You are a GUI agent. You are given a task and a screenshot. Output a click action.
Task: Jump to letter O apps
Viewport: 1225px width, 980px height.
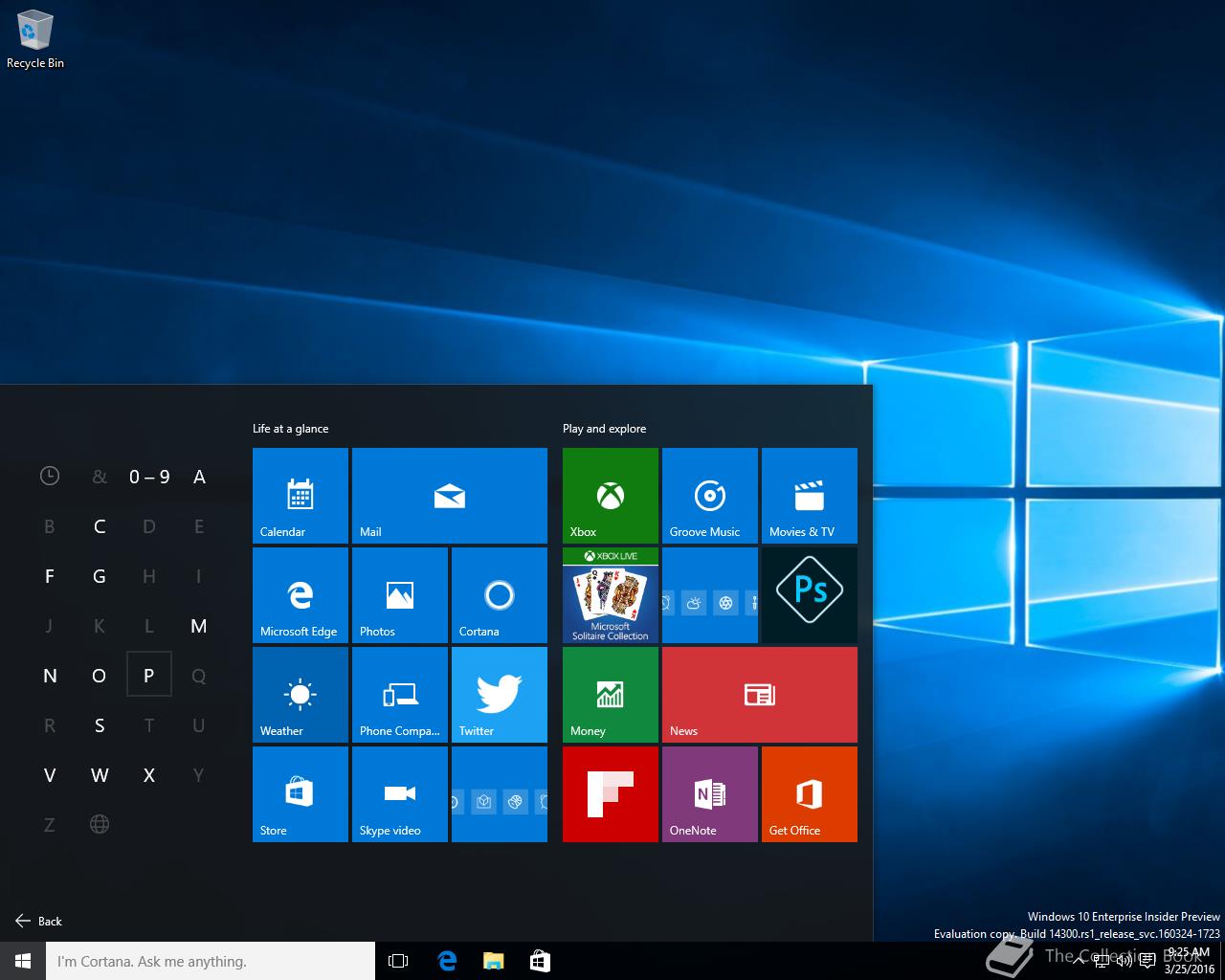pyautogui.click(x=100, y=676)
